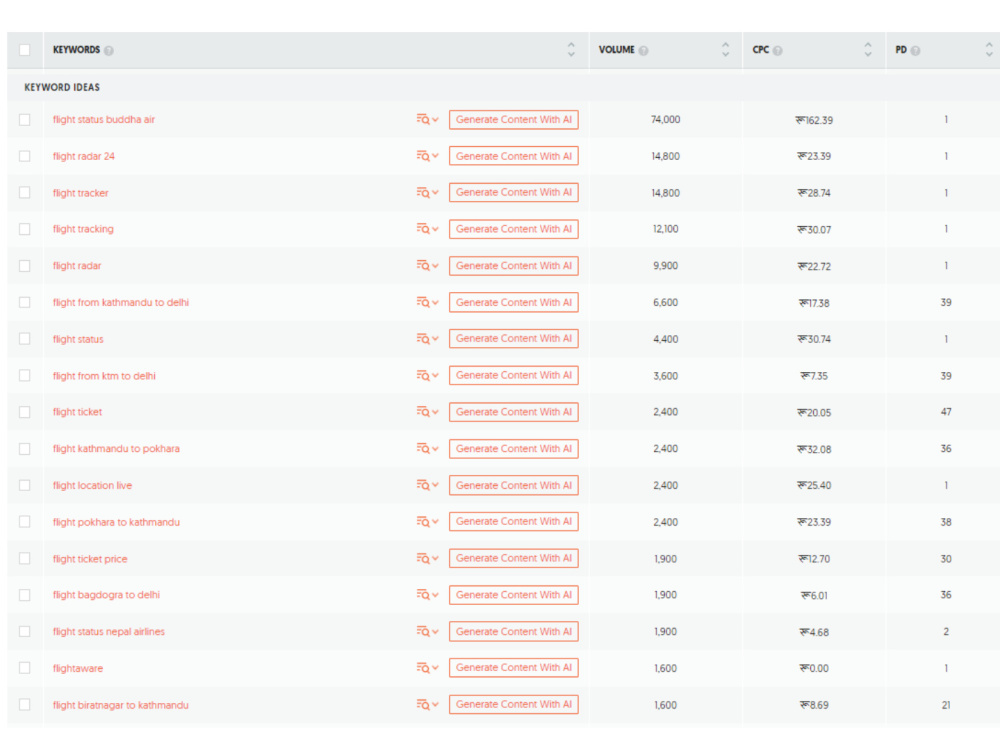Viewport: 1000px width, 751px height.
Task: Select the volume value 74,000
Action: 665,120
